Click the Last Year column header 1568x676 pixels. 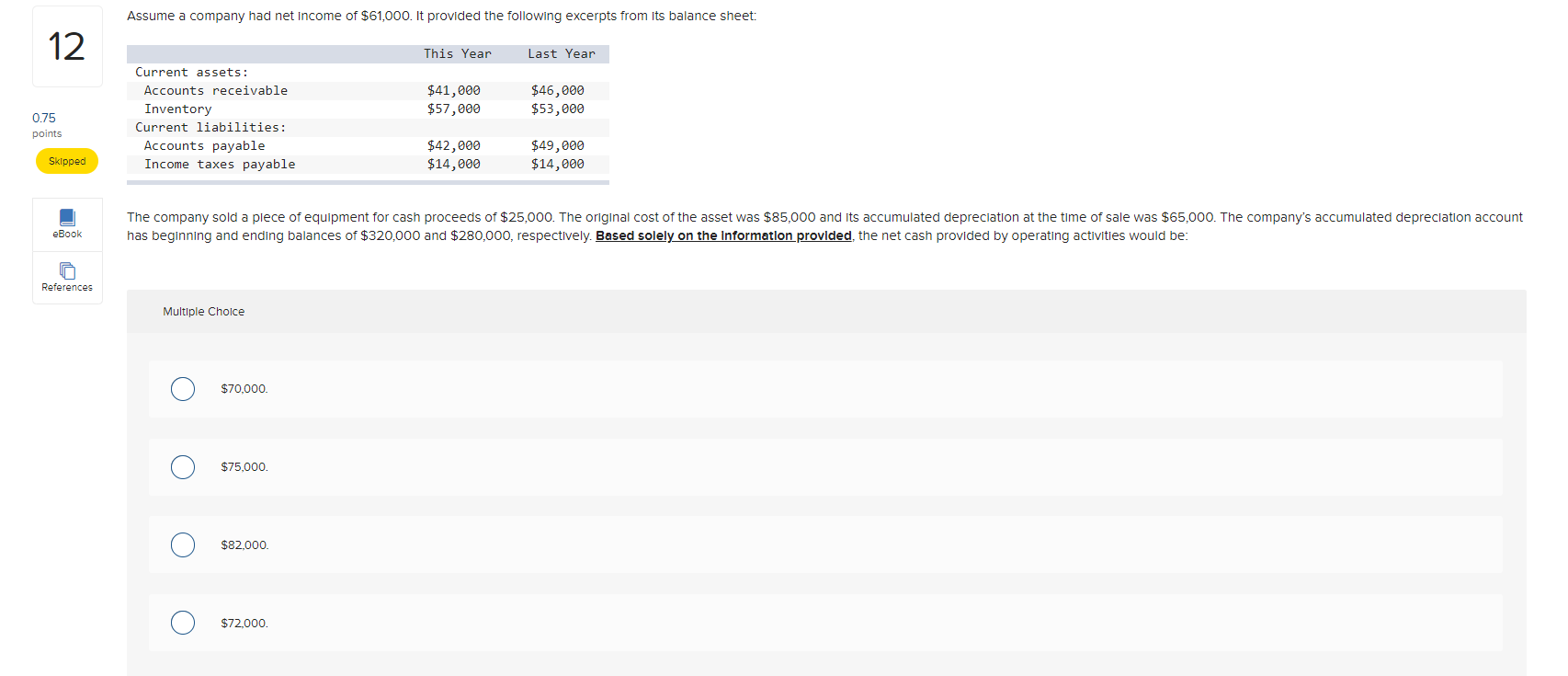click(x=561, y=53)
